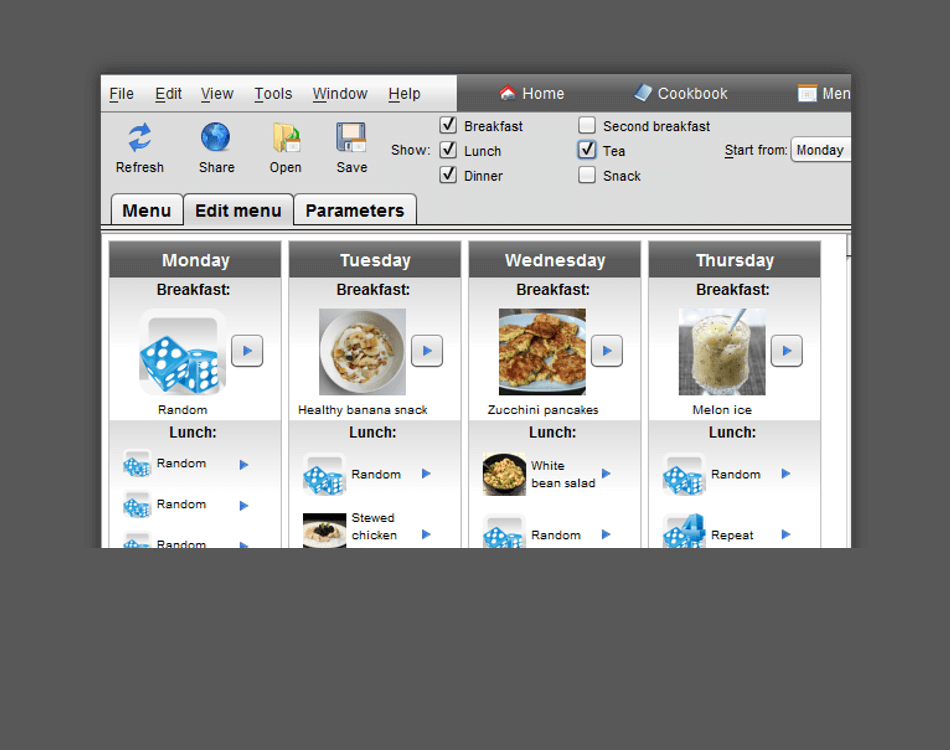Open the Start from Monday dropdown
The image size is (950, 750).
pyautogui.click(x=821, y=150)
